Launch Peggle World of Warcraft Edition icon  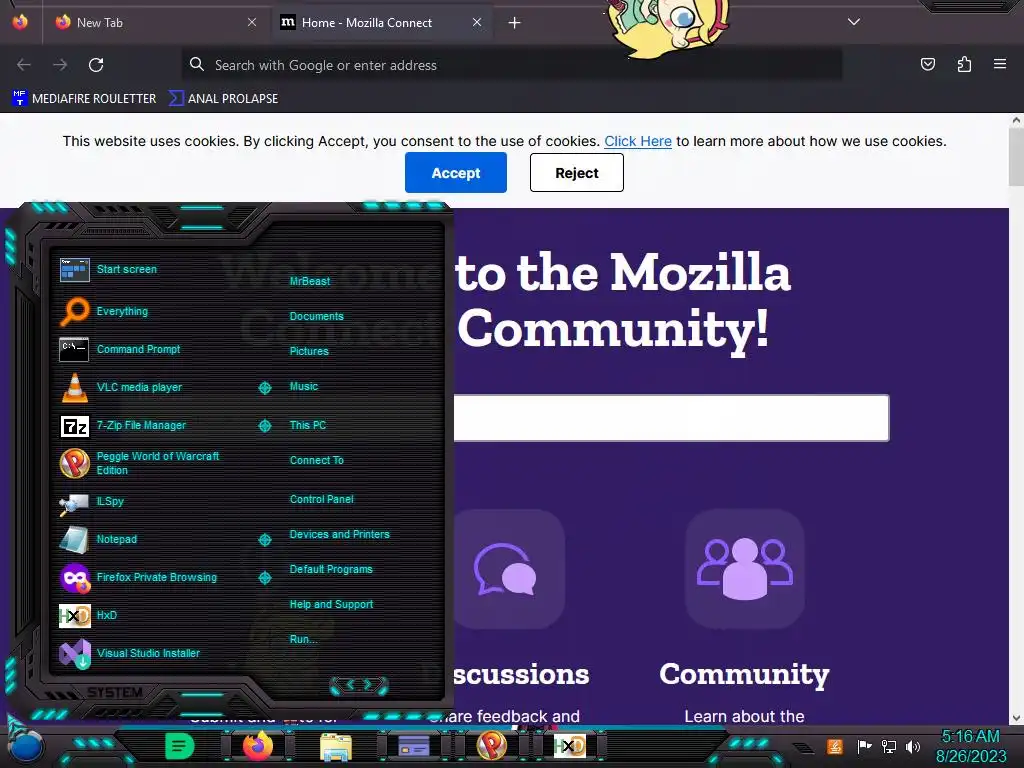pos(74,463)
